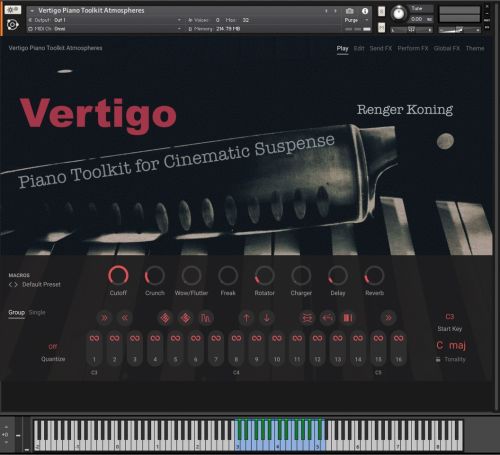Click the second layered-diamond icon beside bar-pattern icon
This screenshot has width=500, height=455.
(x=185, y=318)
